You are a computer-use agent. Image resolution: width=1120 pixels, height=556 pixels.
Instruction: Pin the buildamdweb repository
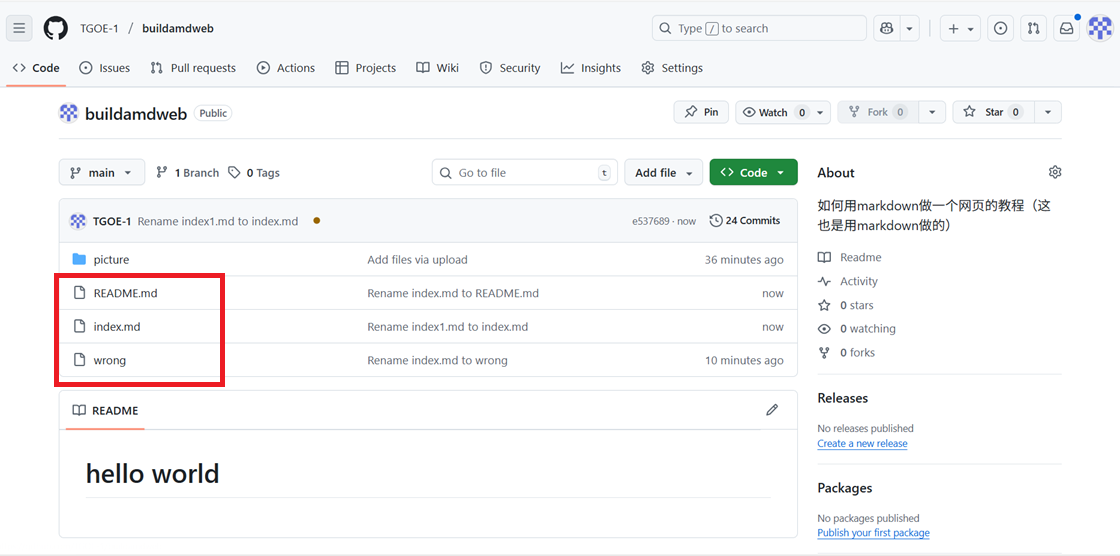(x=701, y=112)
